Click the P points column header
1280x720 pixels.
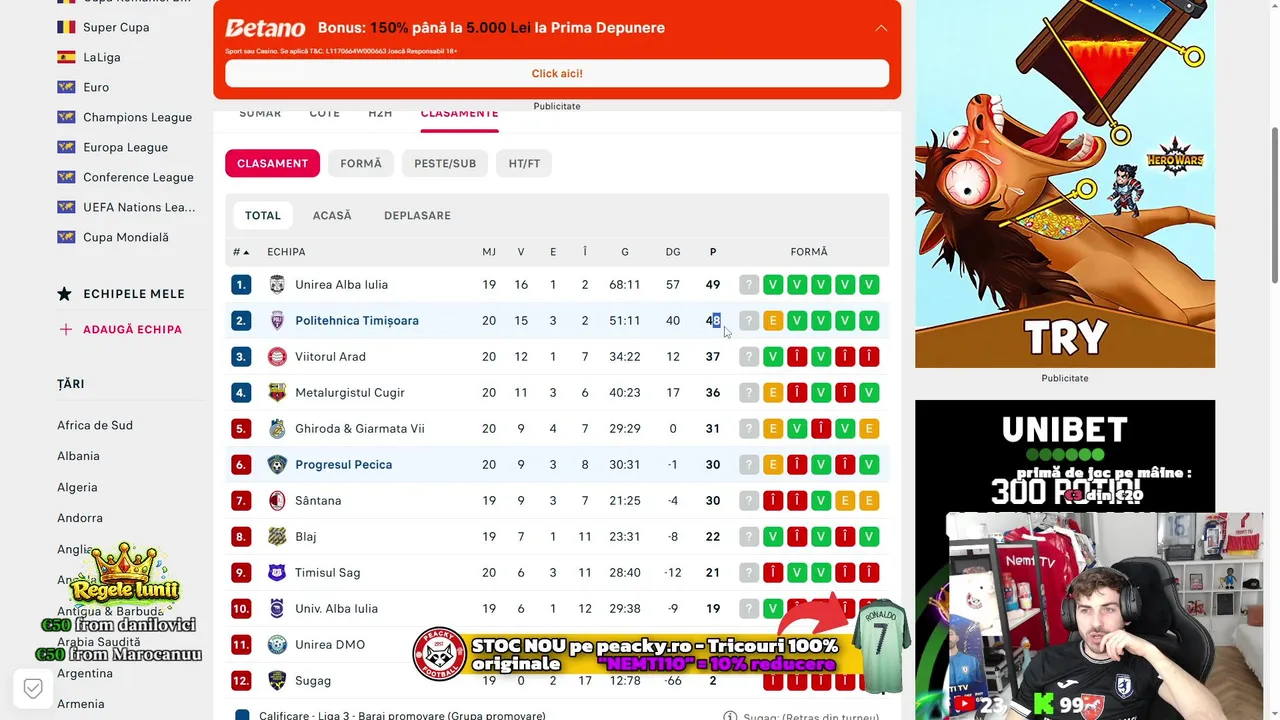click(x=713, y=252)
